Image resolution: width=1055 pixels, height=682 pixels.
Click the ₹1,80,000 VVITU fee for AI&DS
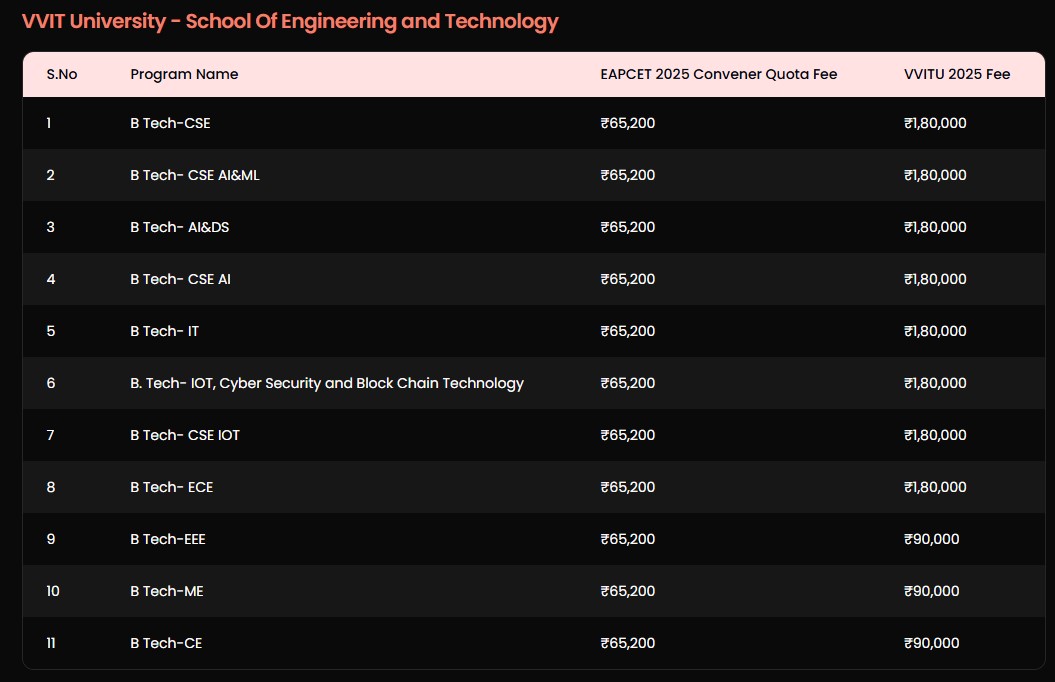tap(935, 227)
